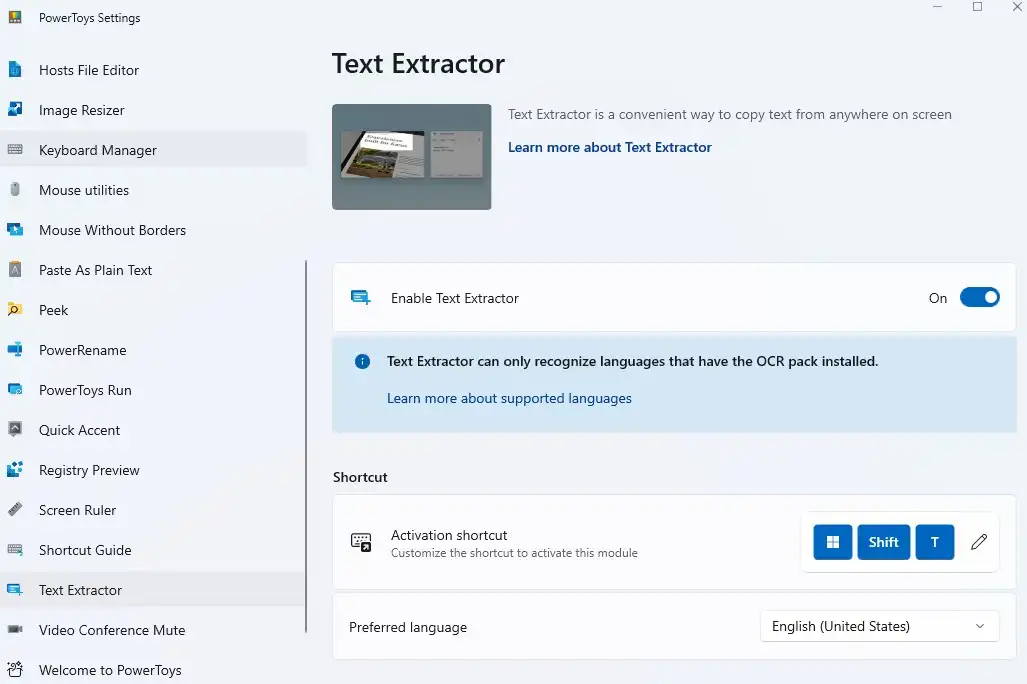Click the Quick Accent sidebar icon
Viewport: 1027px width, 684px height.
[x=15, y=429]
